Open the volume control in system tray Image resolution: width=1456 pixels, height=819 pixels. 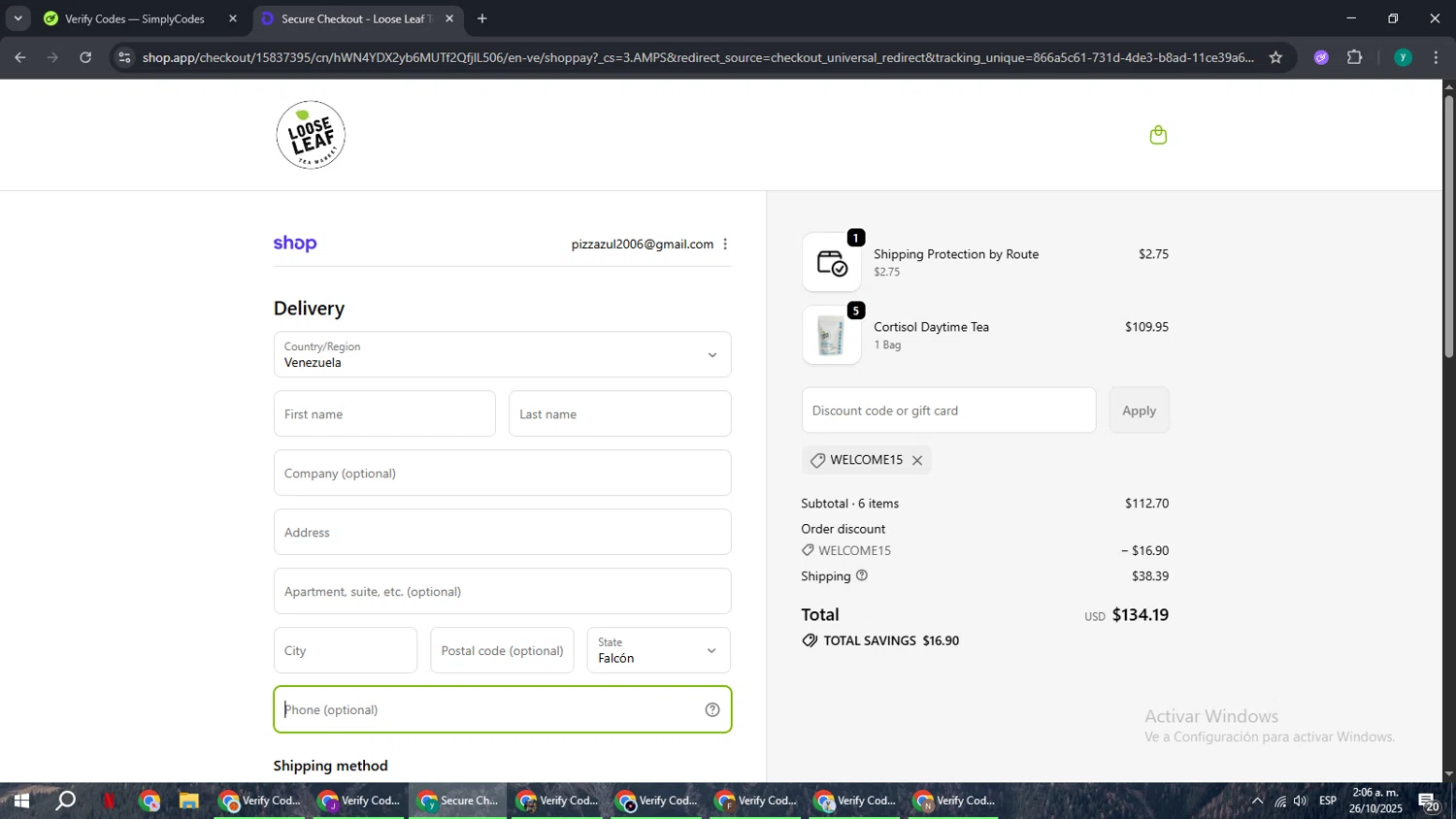(1301, 801)
